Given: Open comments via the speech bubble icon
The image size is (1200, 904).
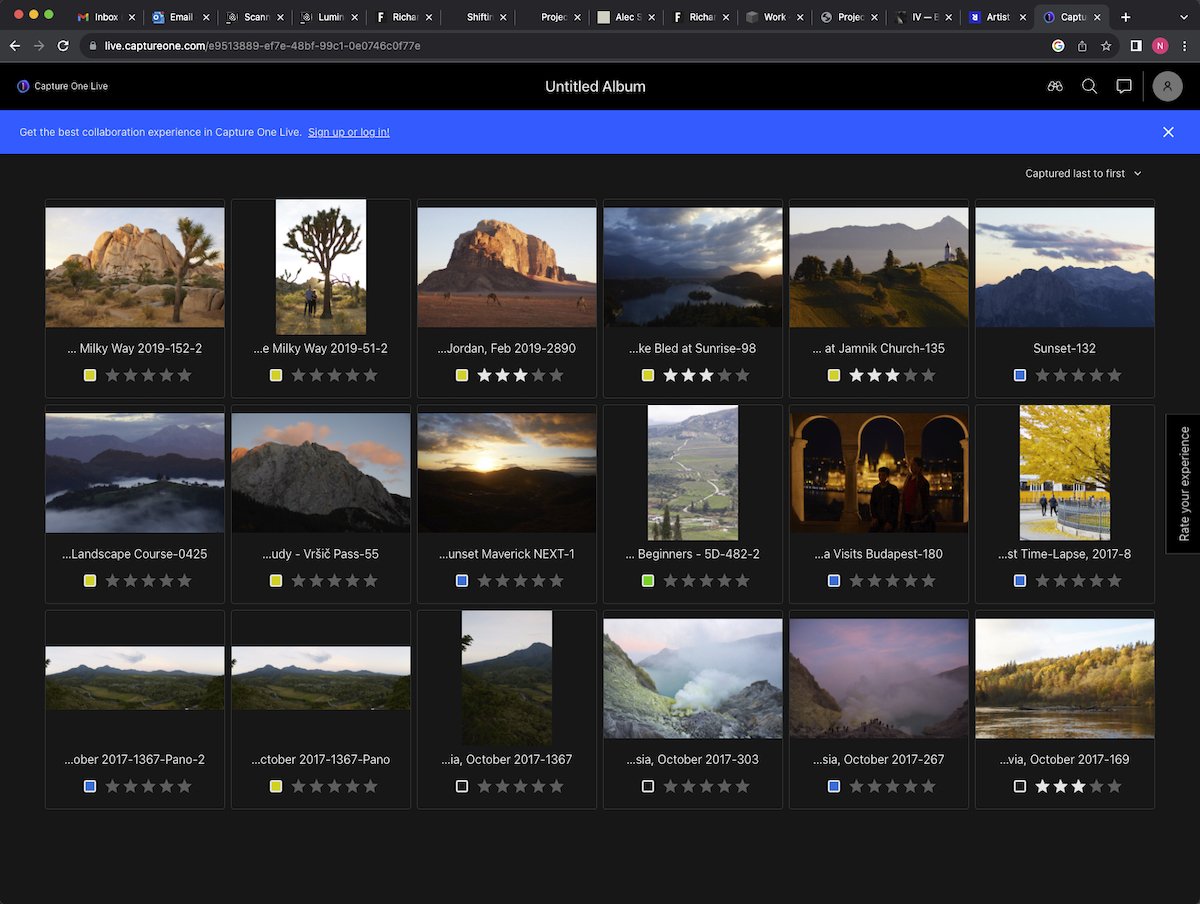Looking at the screenshot, I should coord(1124,86).
